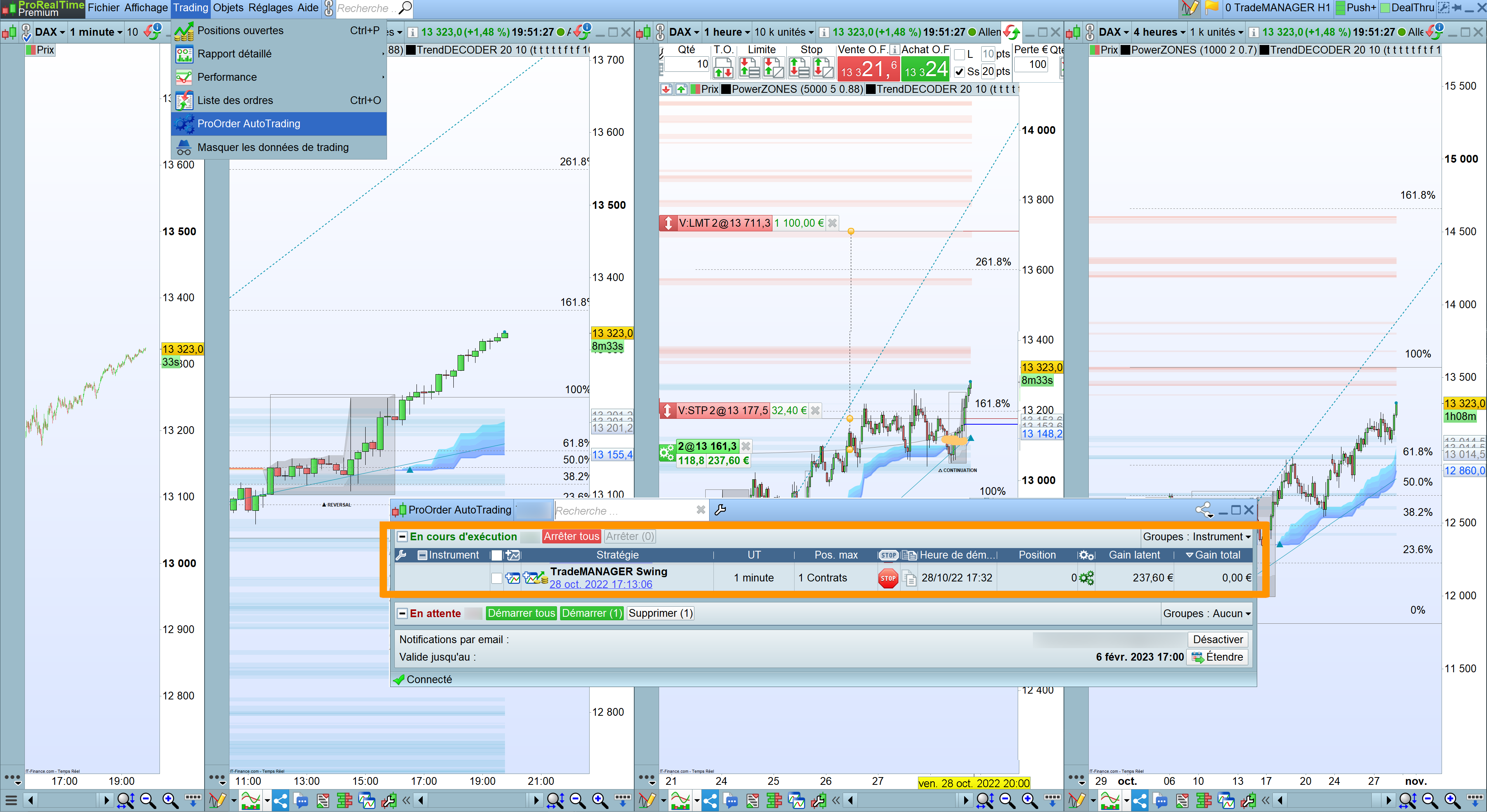Click the Push+ indicator in top bar
The width and height of the screenshot is (1487, 812).
coord(1356,7)
